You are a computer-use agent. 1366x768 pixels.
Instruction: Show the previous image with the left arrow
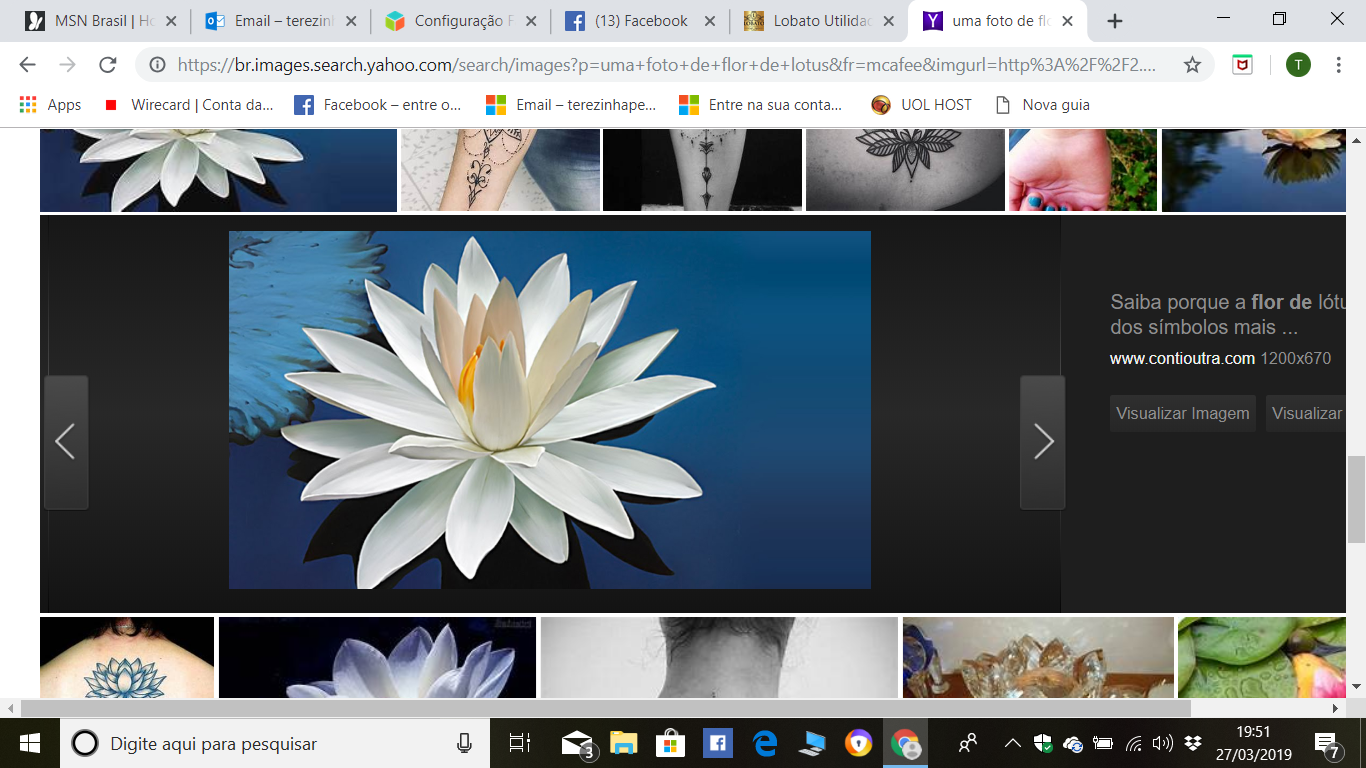click(x=66, y=442)
